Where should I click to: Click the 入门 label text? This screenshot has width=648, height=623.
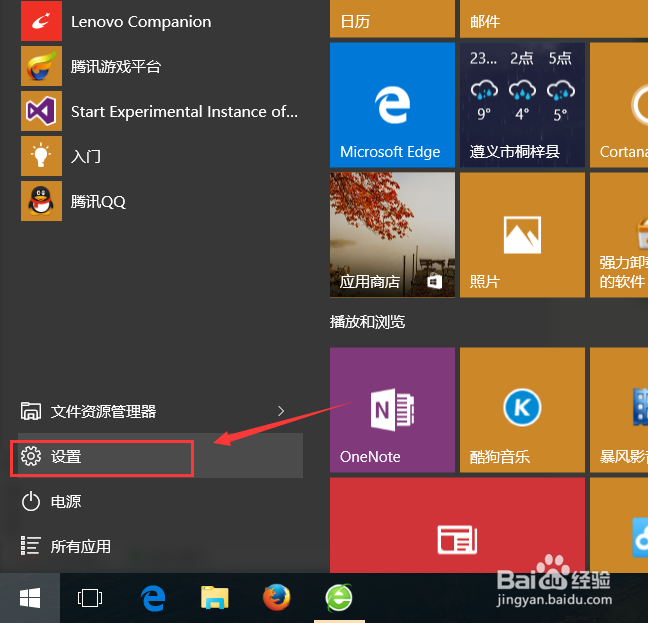click(x=86, y=157)
